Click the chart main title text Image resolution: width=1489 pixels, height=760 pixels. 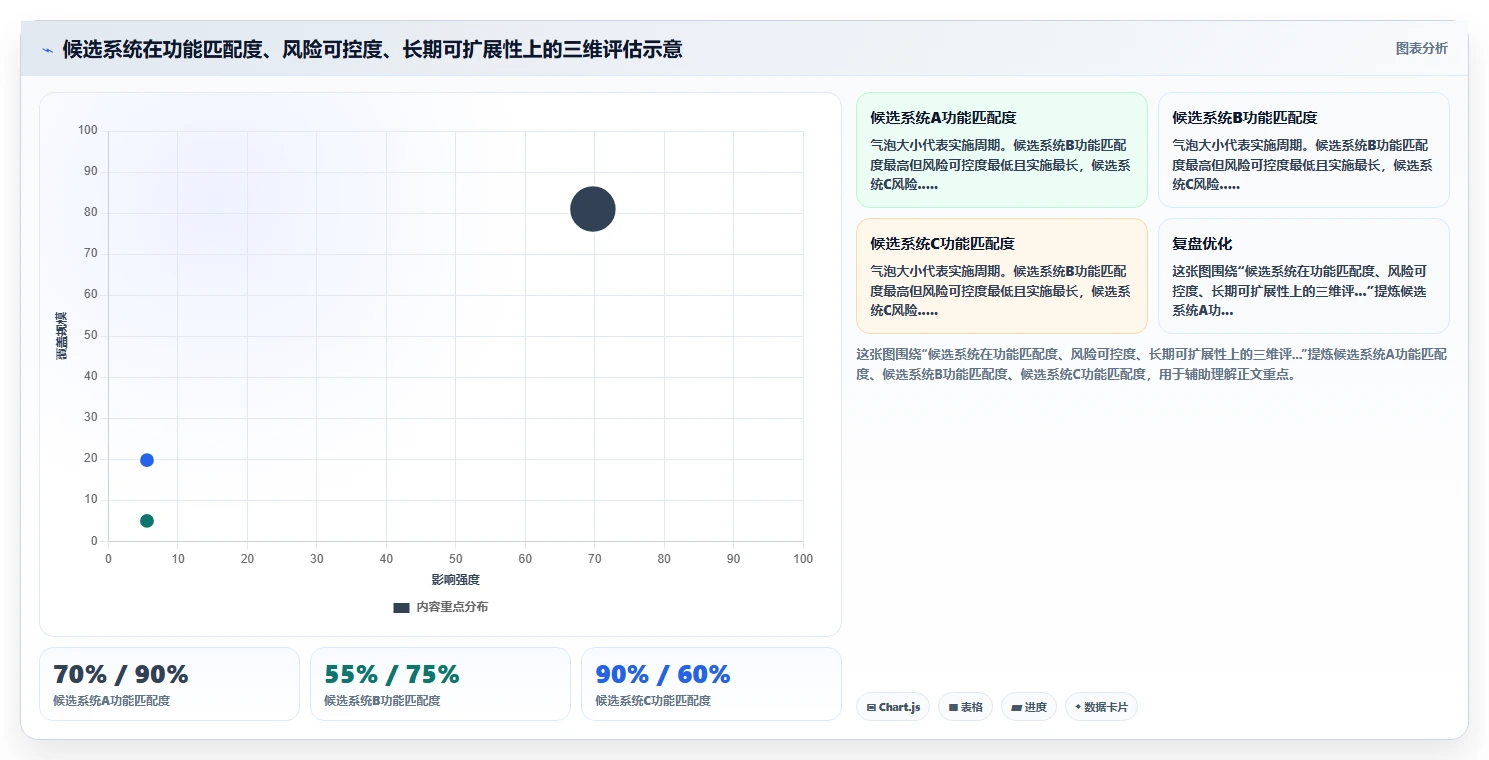pos(372,50)
